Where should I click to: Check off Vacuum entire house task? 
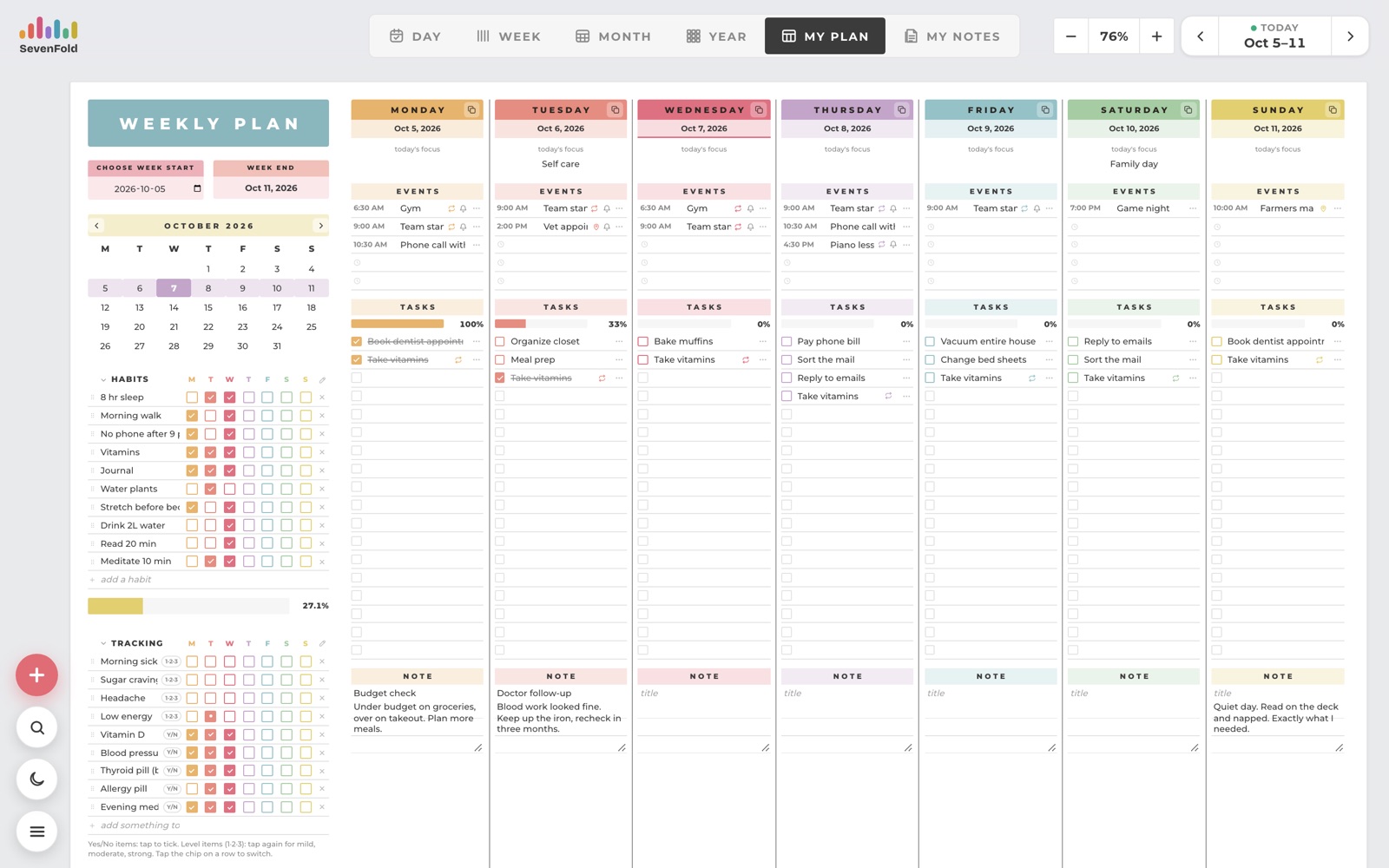(x=930, y=341)
